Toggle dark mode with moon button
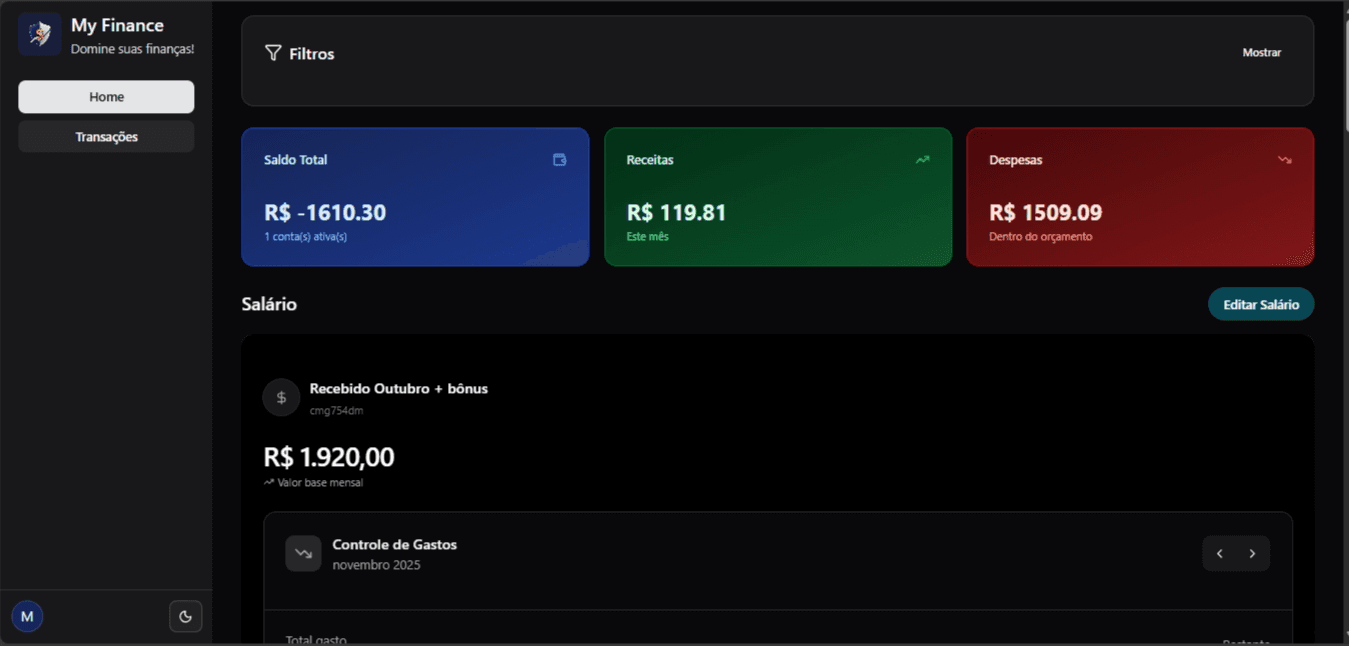The height and width of the screenshot is (646, 1349). pyautogui.click(x=185, y=617)
